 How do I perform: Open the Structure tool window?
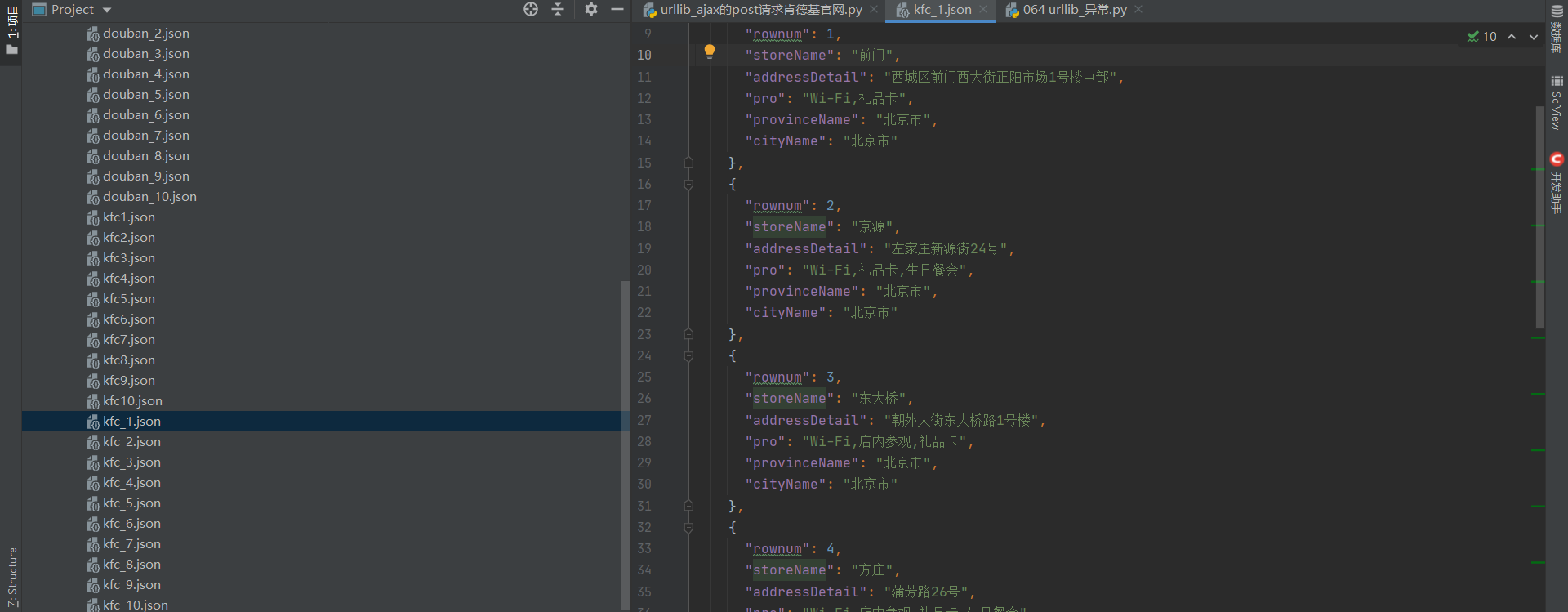coord(11,578)
